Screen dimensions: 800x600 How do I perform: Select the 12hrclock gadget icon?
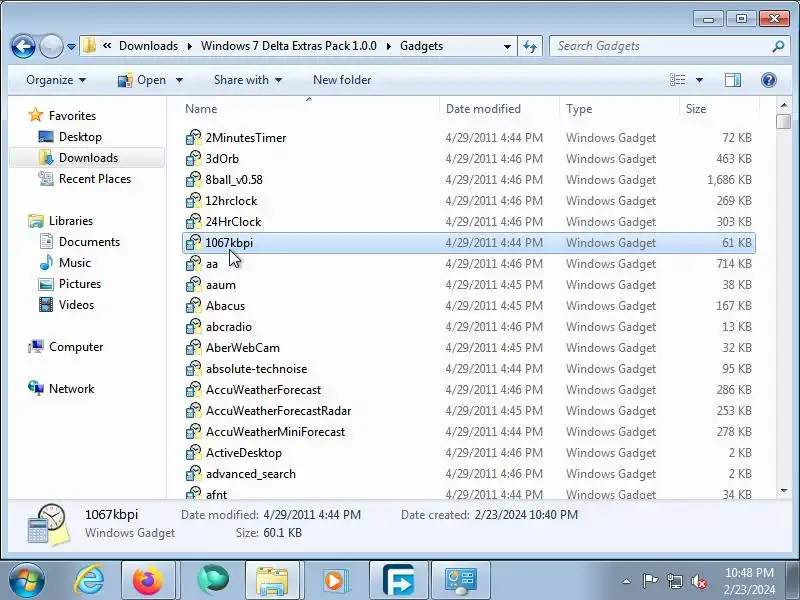(193, 201)
